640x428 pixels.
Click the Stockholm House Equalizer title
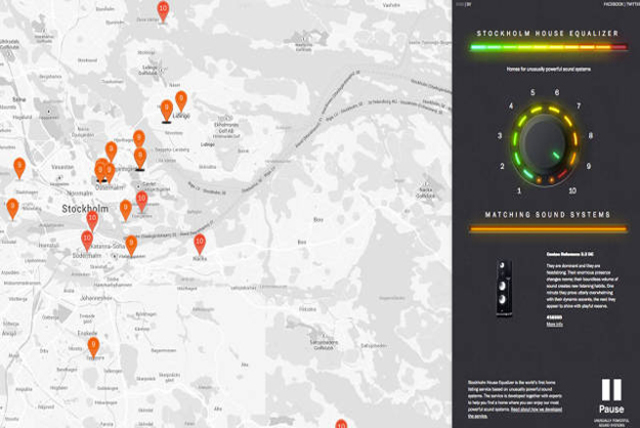tap(548, 33)
